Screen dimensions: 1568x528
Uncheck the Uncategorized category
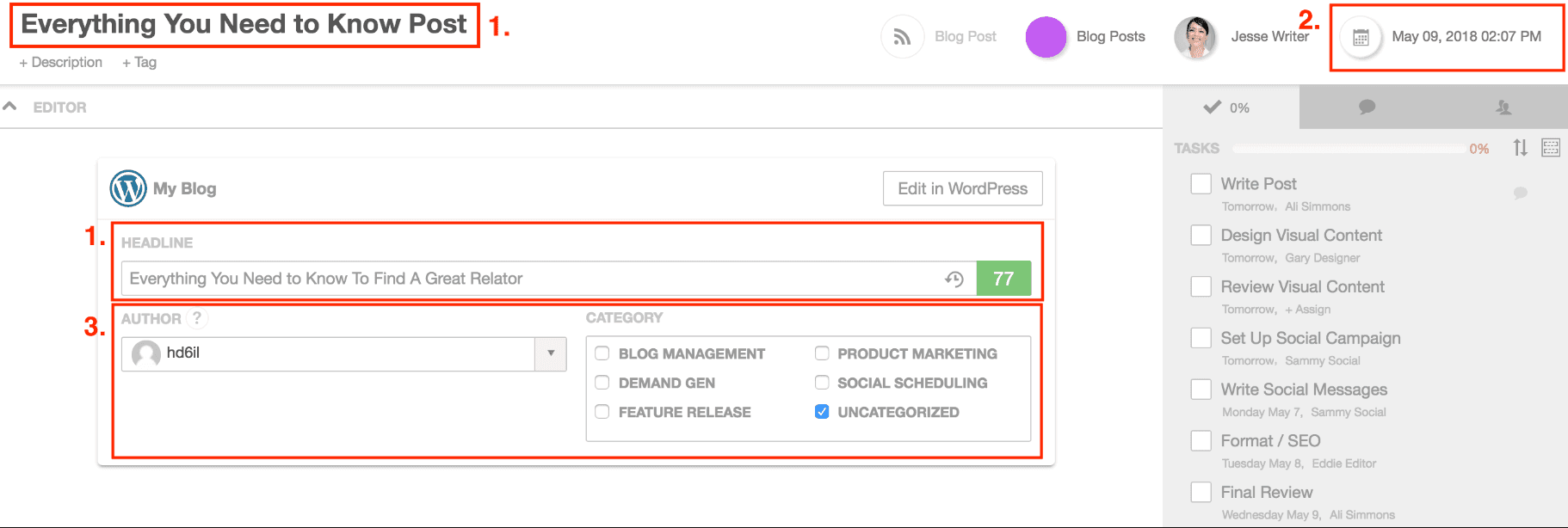pyautogui.click(x=822, y=412)
